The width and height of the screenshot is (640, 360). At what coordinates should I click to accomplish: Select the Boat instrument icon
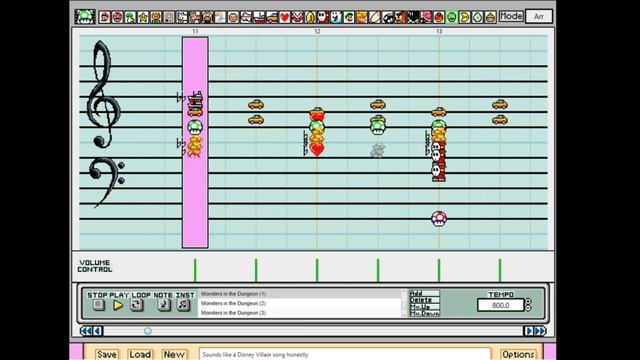[259, 17]
